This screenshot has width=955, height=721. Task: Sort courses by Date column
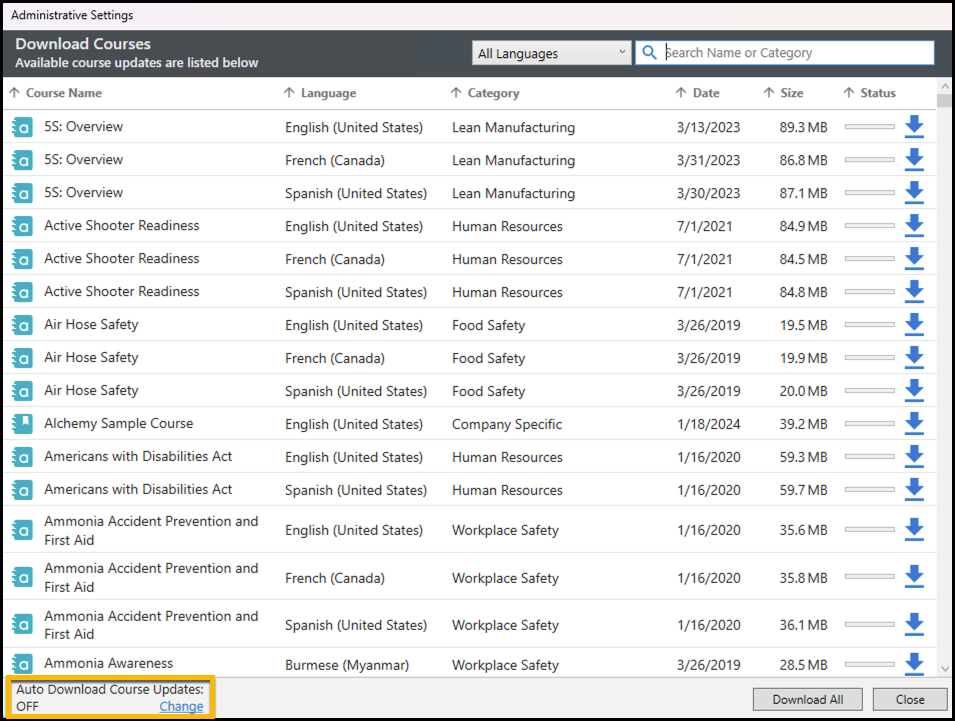click(706, 93)
